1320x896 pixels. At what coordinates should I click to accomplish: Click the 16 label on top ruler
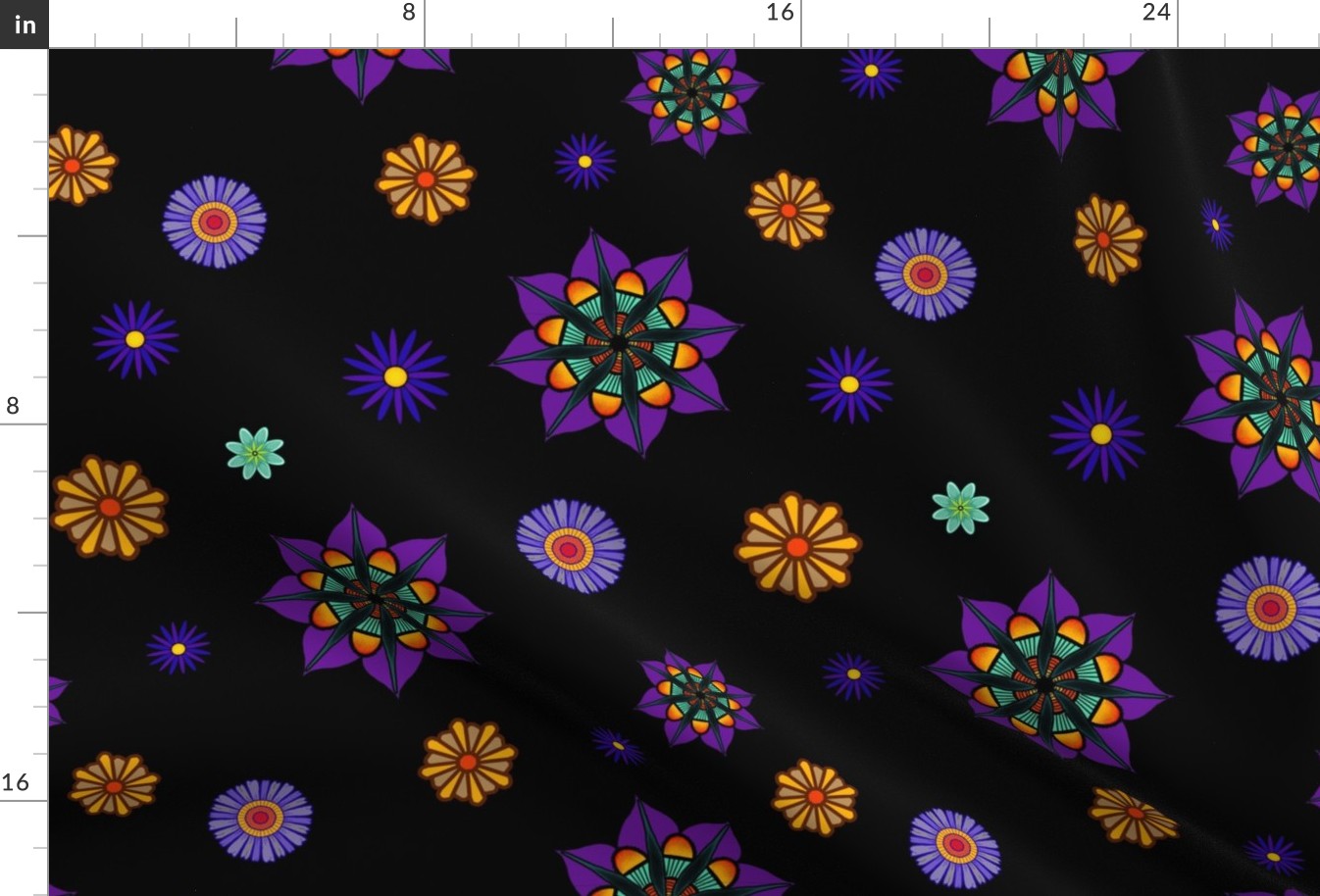point(780,13)
